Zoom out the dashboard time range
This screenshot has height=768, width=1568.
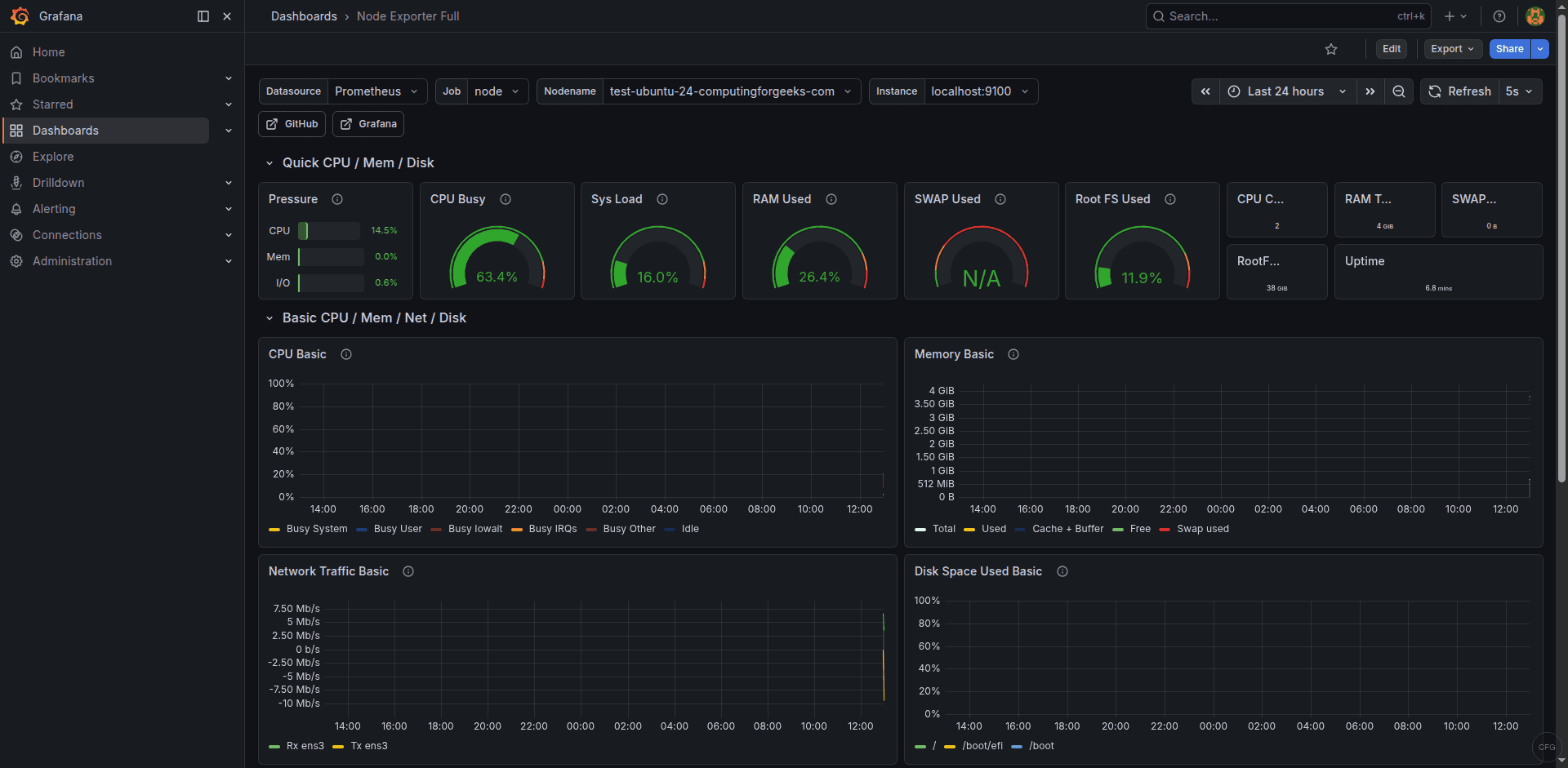pyautogui.click(x=1398, y=91)
